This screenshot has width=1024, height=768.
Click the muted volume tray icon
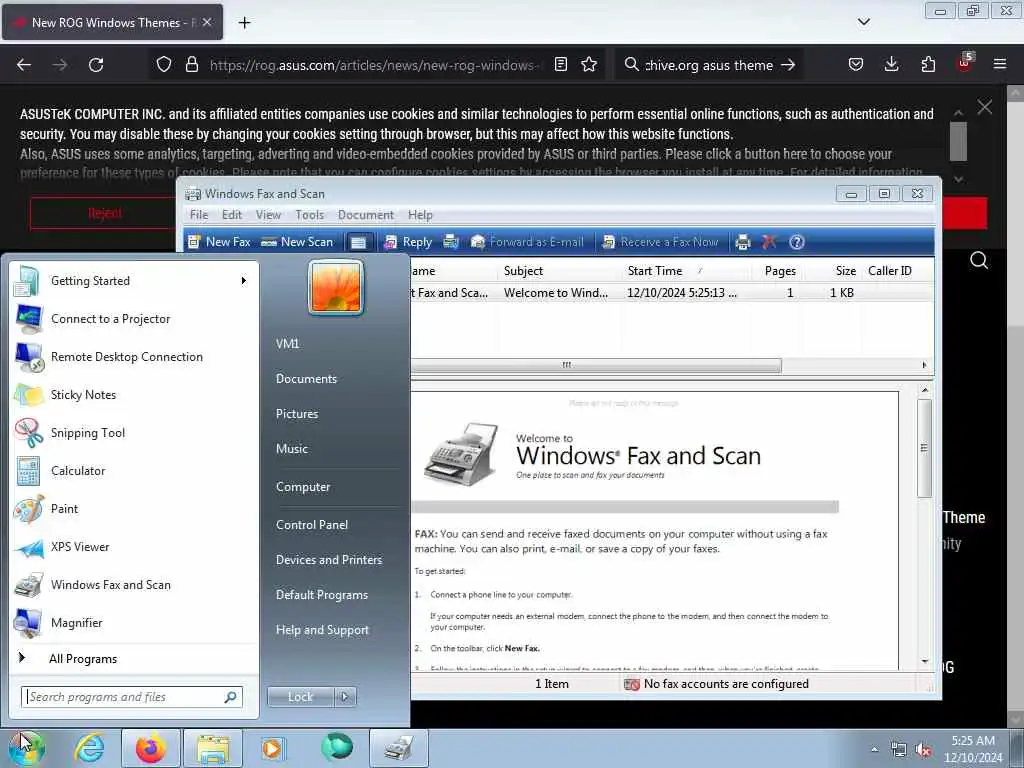point(923,750)
